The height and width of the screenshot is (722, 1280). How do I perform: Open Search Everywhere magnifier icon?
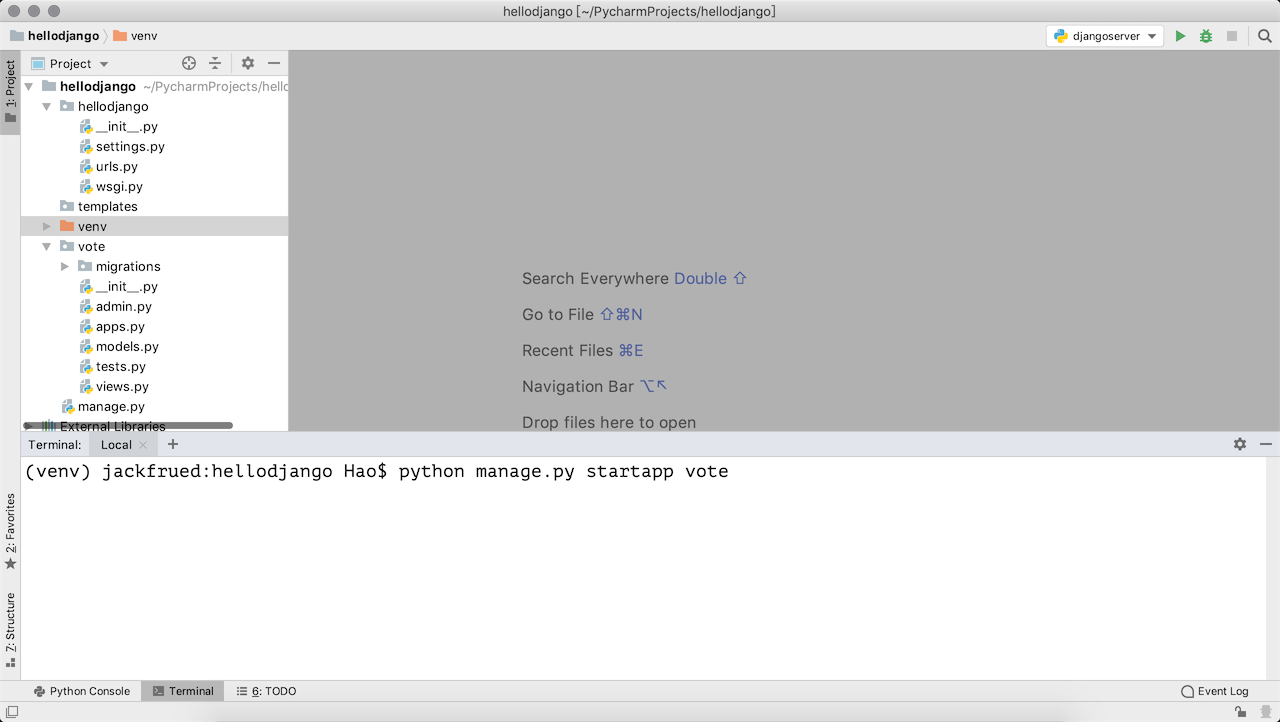pyautogui.click(x=1264, y=36)
